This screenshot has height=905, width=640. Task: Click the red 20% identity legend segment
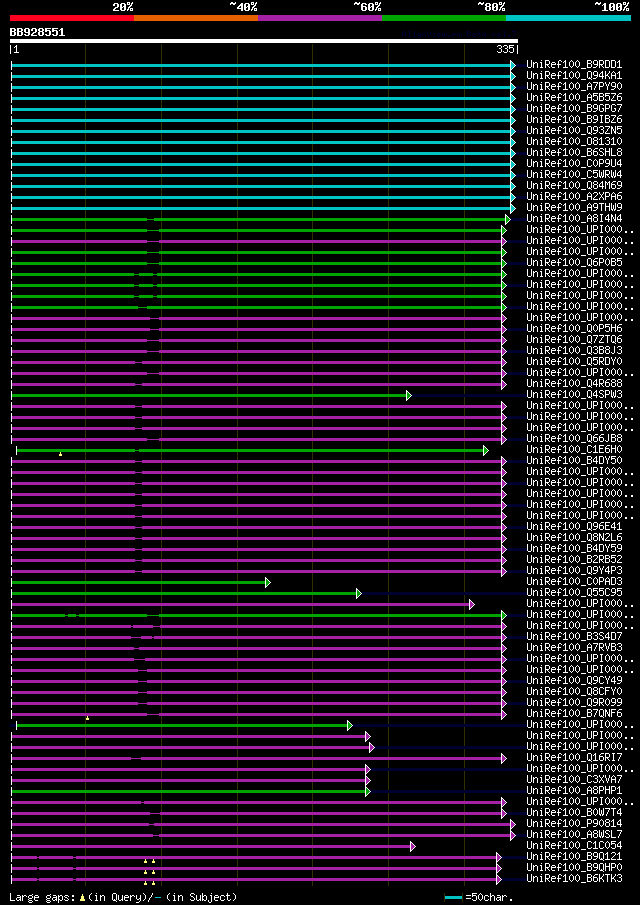[72, 18]
